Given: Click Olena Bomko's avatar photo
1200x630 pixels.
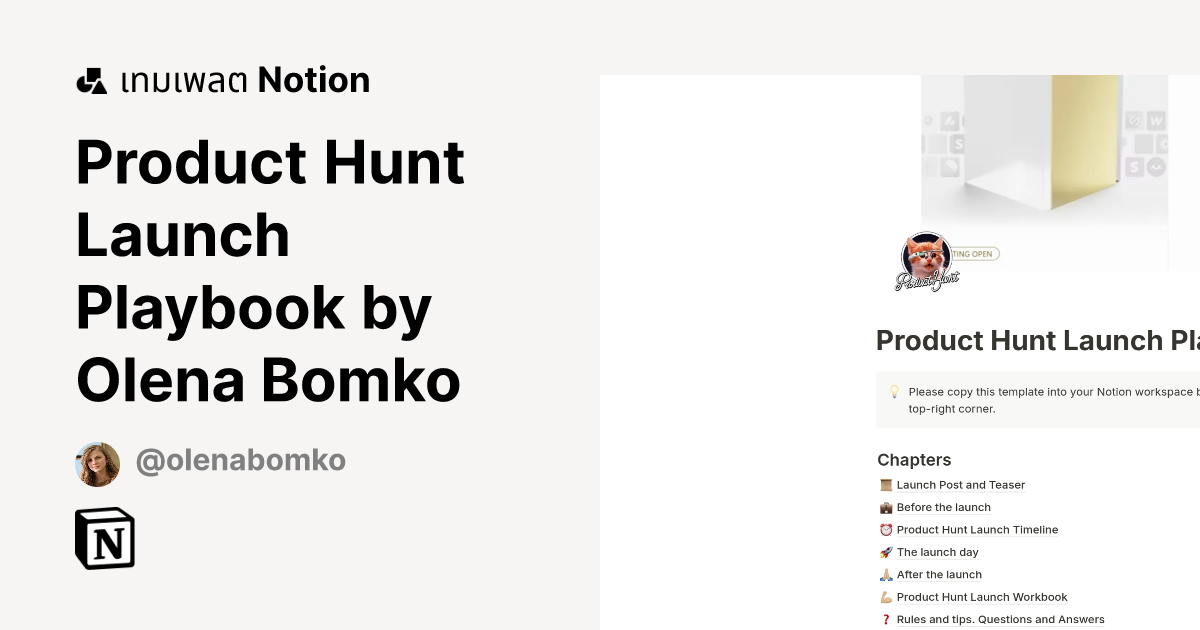Looking at the screenshot, I should pos(97,463).
